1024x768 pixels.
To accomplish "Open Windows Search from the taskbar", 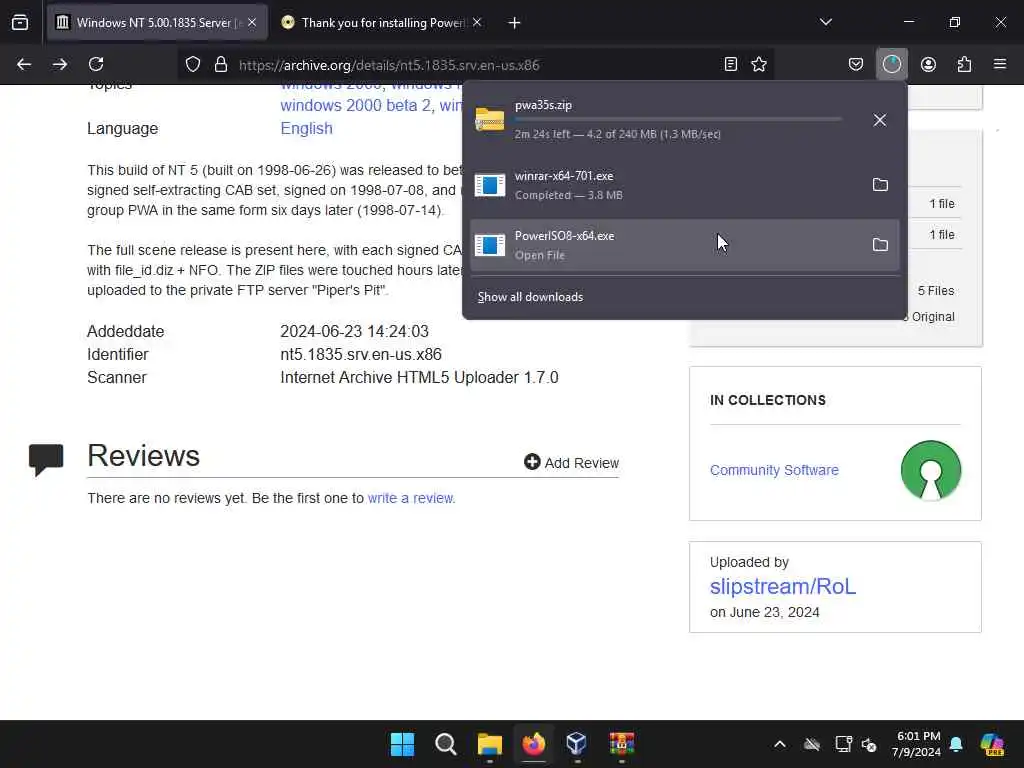I will coord(446,744).
